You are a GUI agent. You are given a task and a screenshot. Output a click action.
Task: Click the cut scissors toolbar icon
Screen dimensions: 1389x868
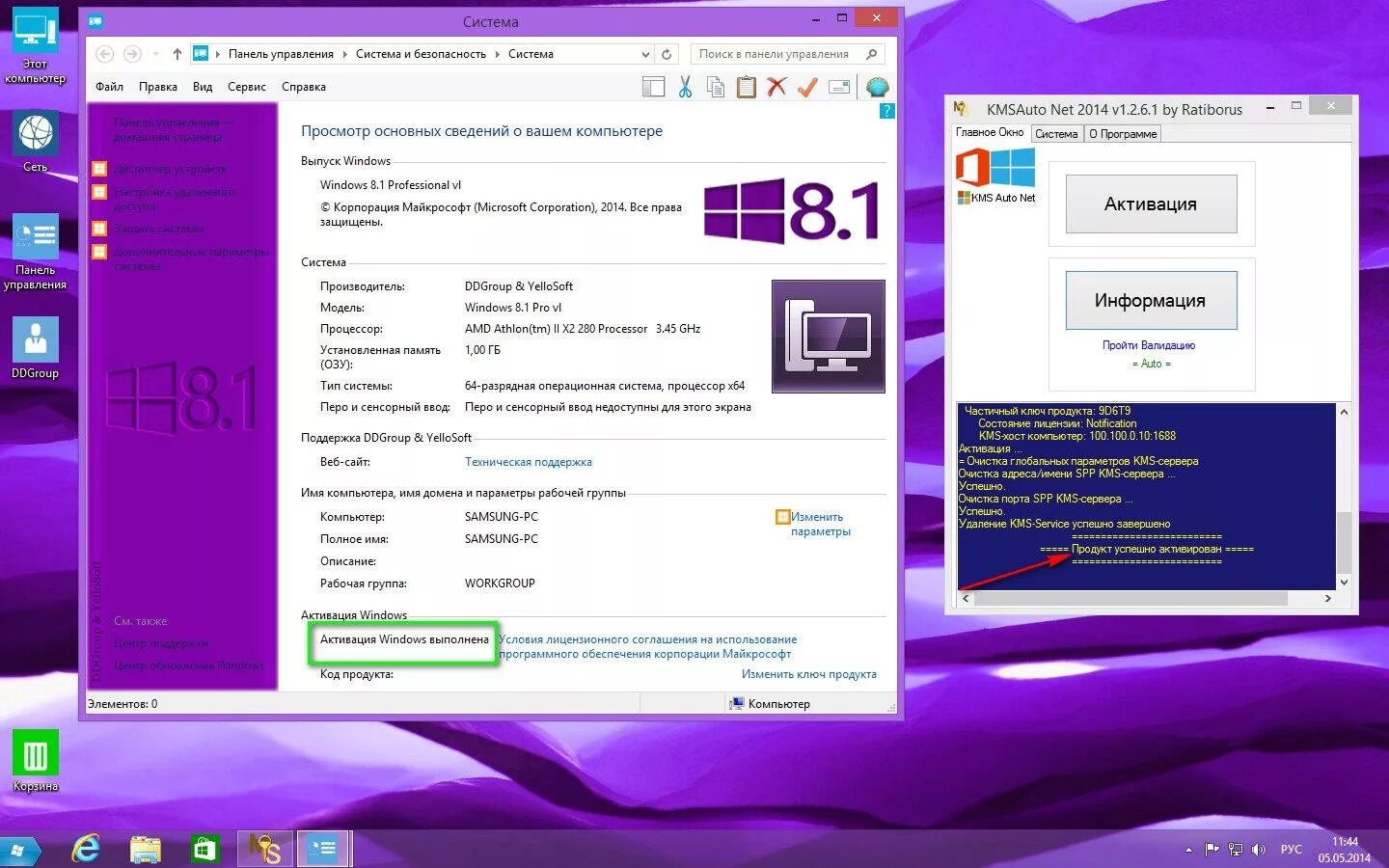click(x=685, y=87)
